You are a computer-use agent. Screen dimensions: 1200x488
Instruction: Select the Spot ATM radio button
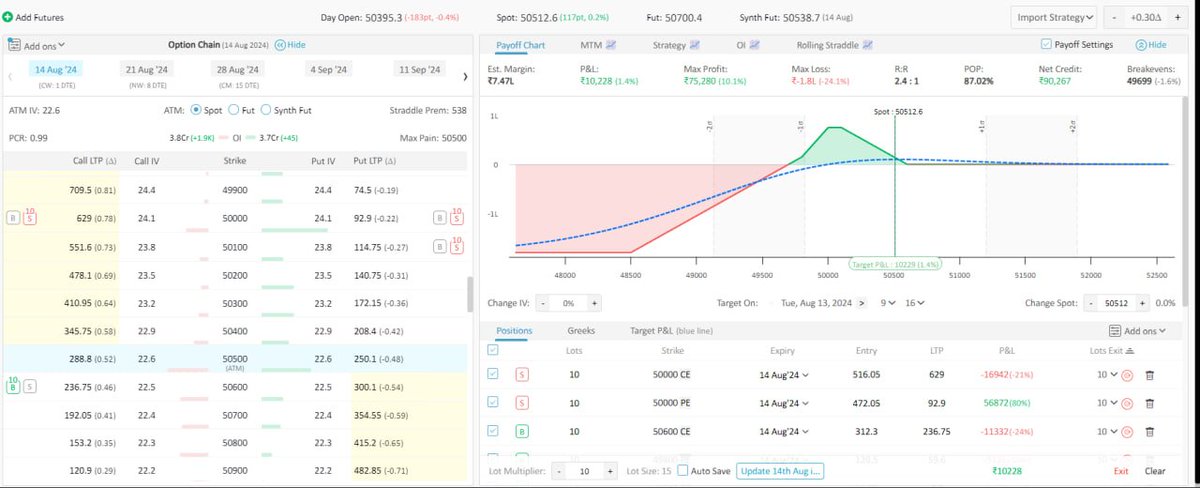point(195,110)
